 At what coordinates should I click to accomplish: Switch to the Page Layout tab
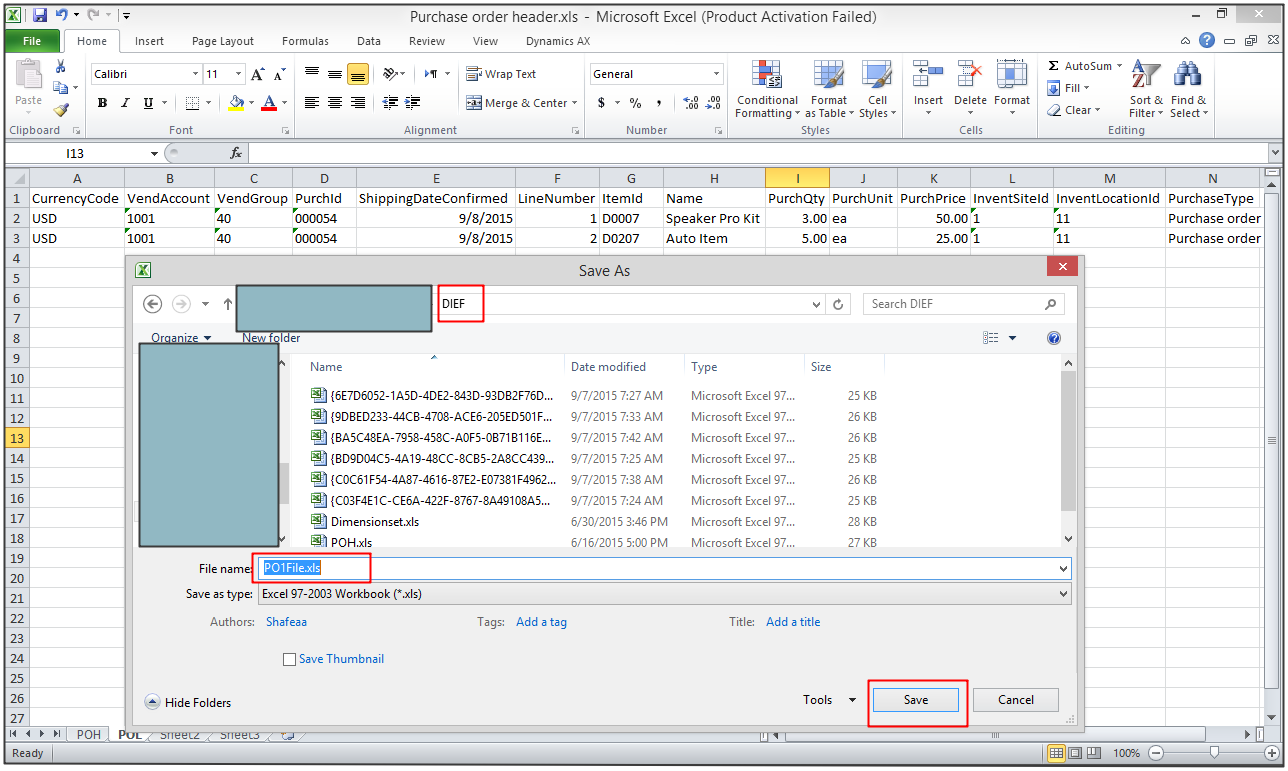[223, 41]
